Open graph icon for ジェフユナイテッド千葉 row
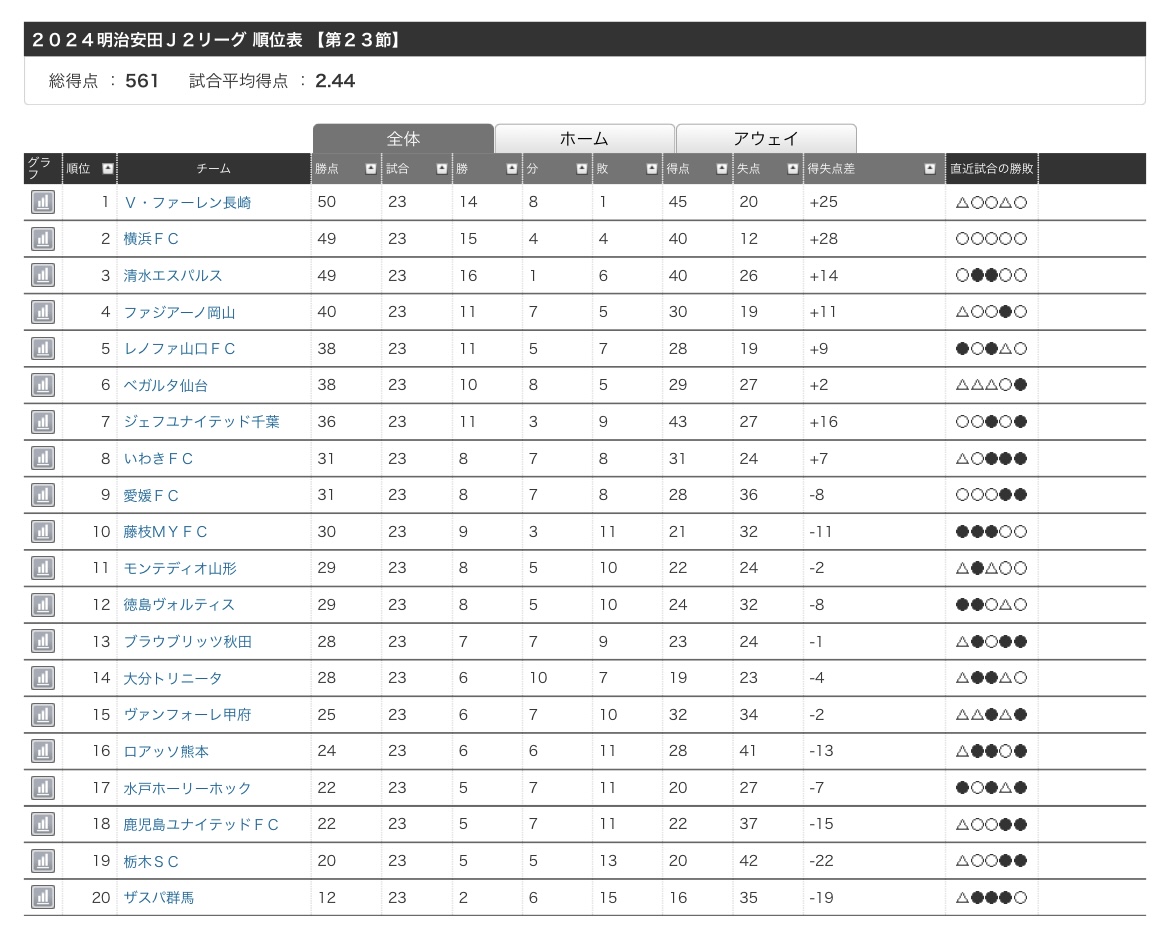The image size is (1170, 947). [x=43, y=422]
